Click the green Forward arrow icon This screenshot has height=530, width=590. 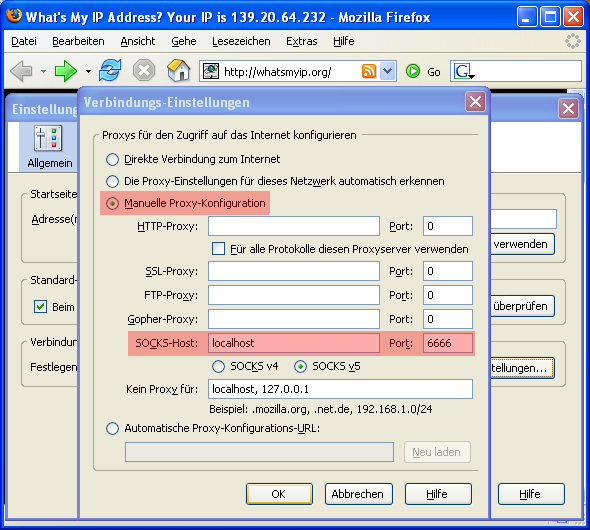tap(65, 71)
